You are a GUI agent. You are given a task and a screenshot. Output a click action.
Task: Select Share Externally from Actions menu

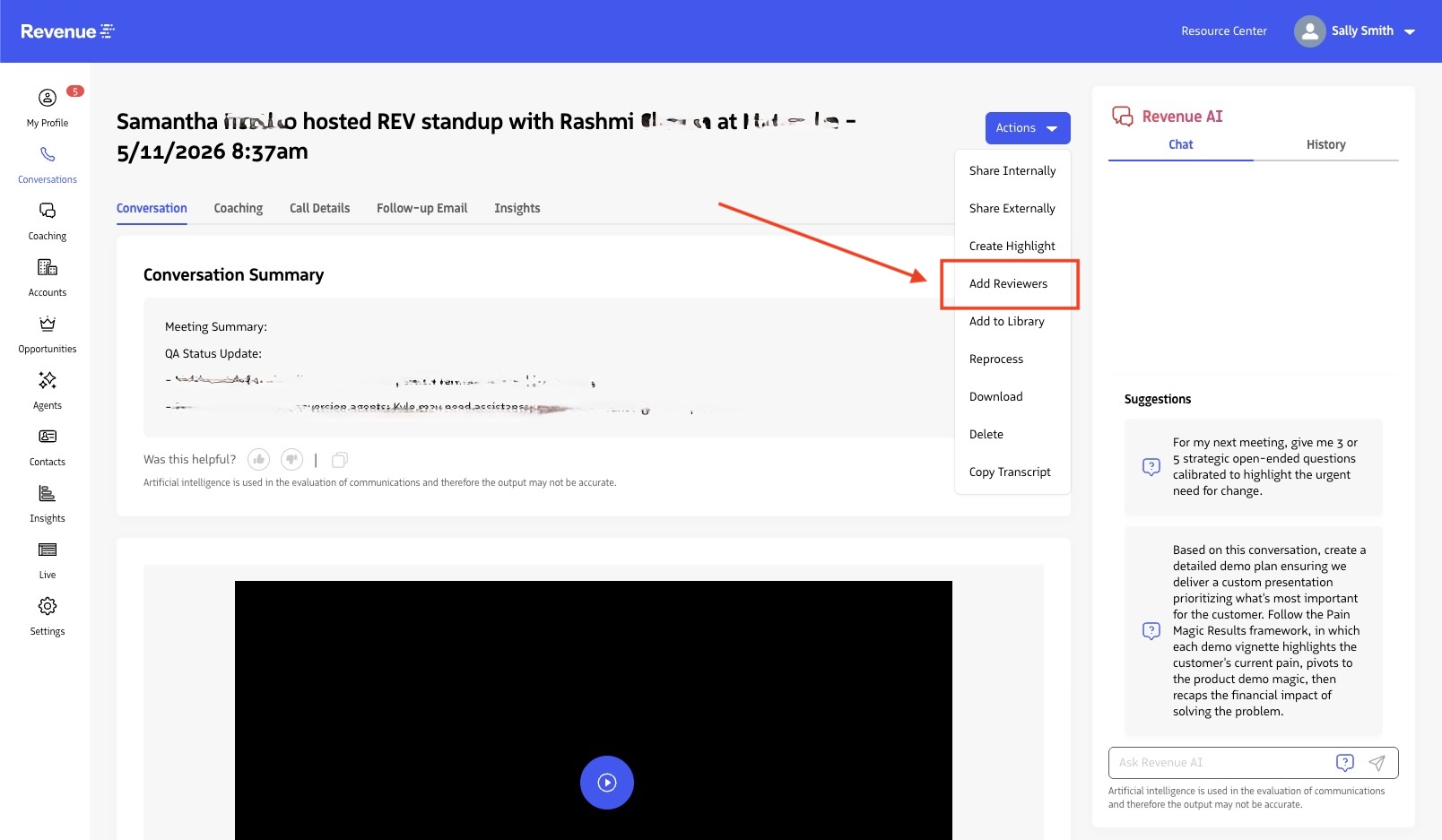point(1012,208)
